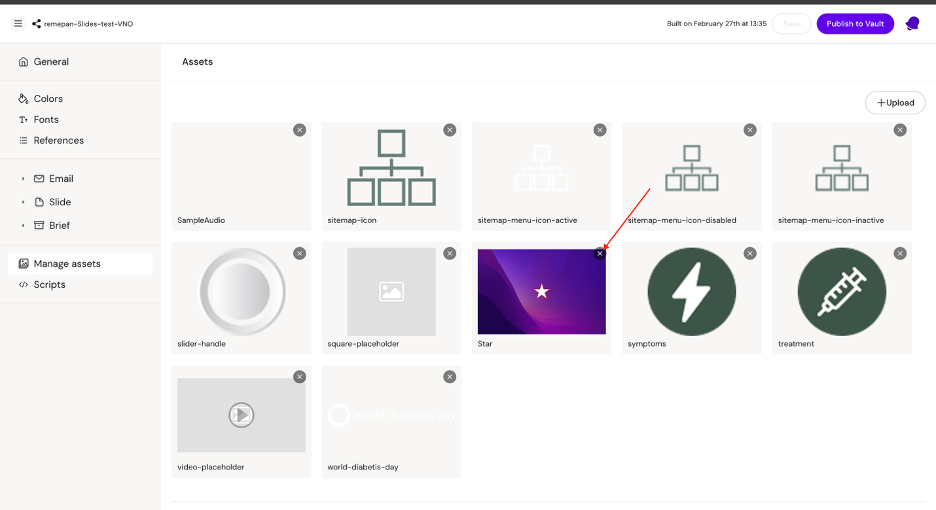Click the SampleAudio label
The image size is (936, 510).
tap(201, 220)
